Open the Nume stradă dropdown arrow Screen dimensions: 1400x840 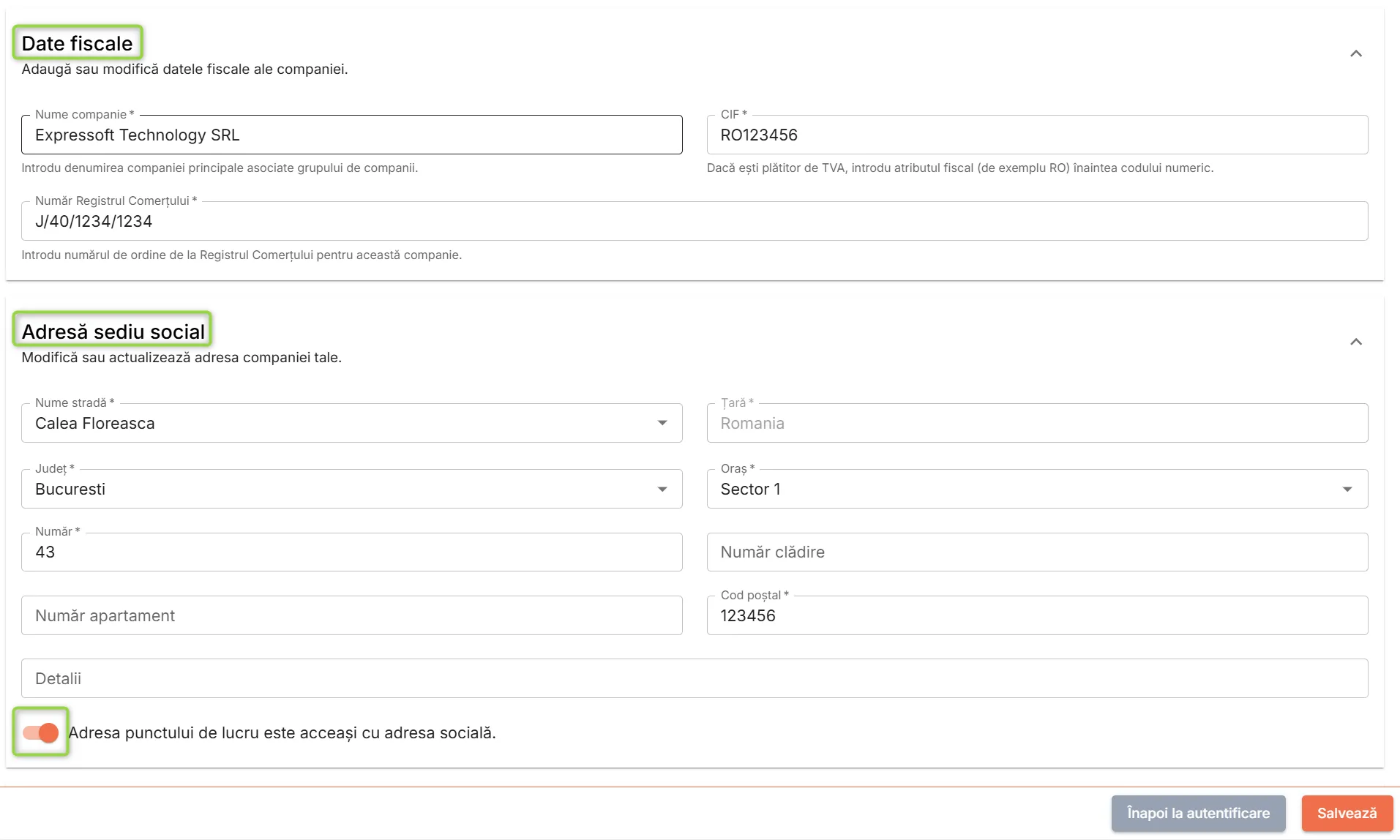click(662, 423)
